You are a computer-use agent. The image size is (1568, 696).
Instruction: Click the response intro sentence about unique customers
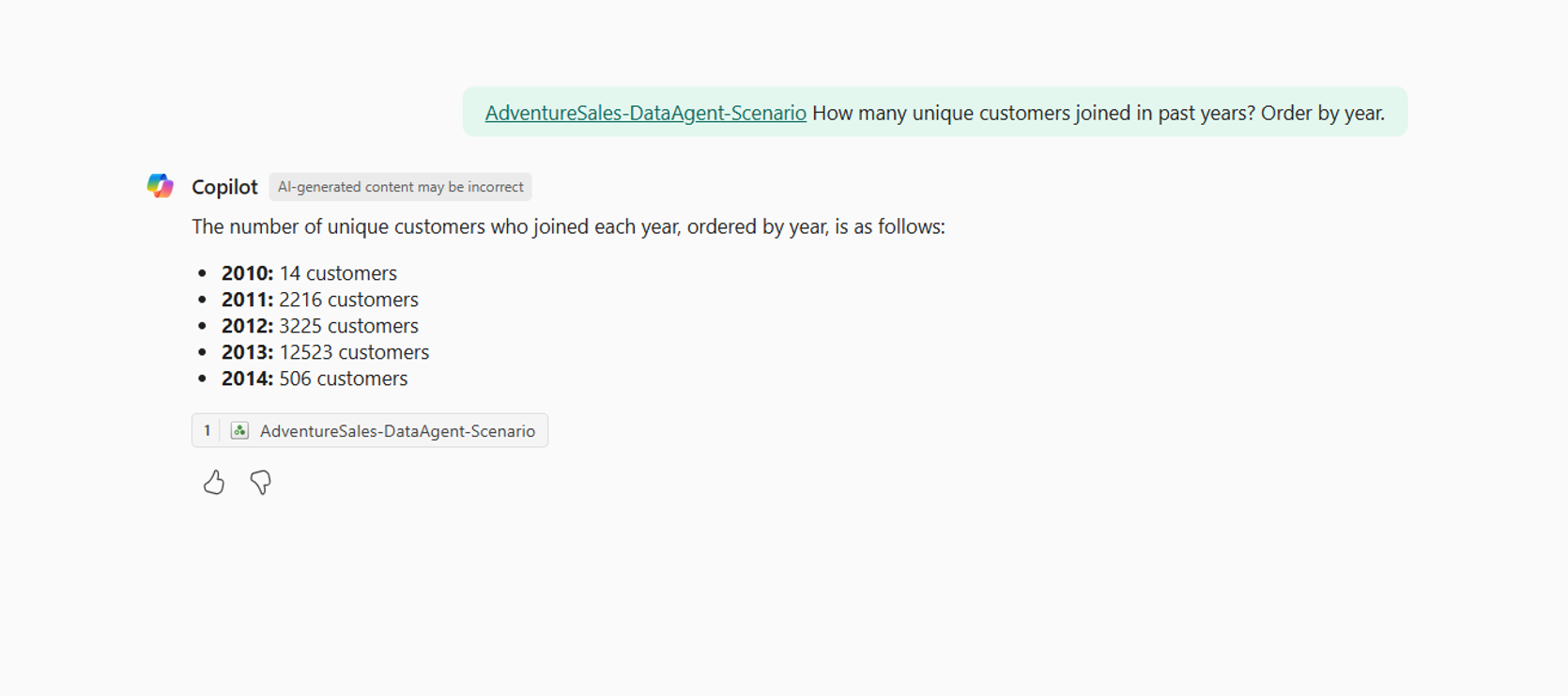tap(568, 226)
